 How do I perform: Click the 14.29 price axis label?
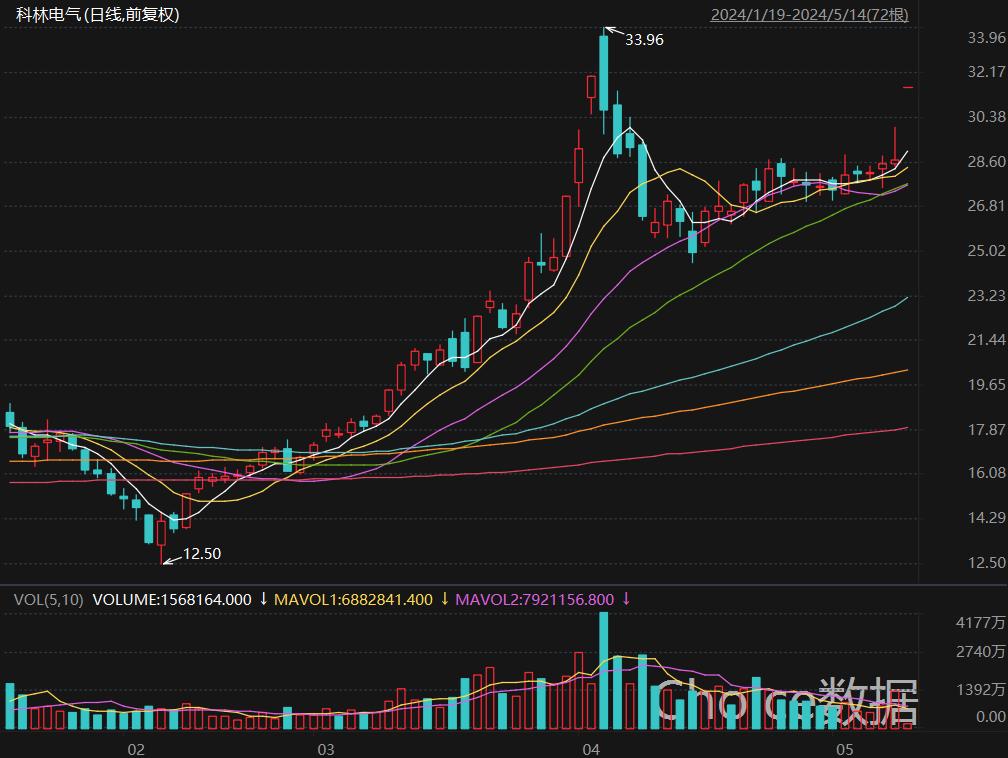(x=986, y=518)
